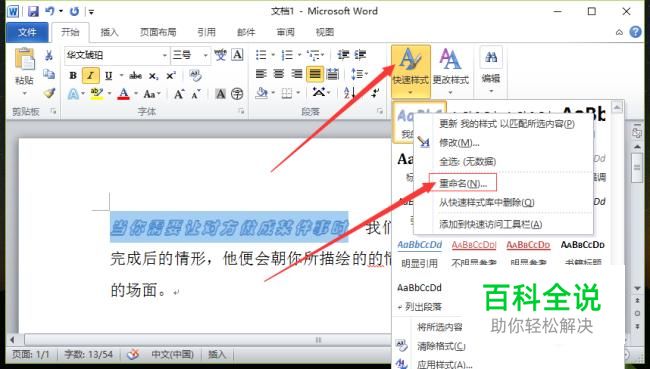The height and width of the screenshot is (369, 650).
Task: Toggle Underline formatting
Action: [109, 75]
